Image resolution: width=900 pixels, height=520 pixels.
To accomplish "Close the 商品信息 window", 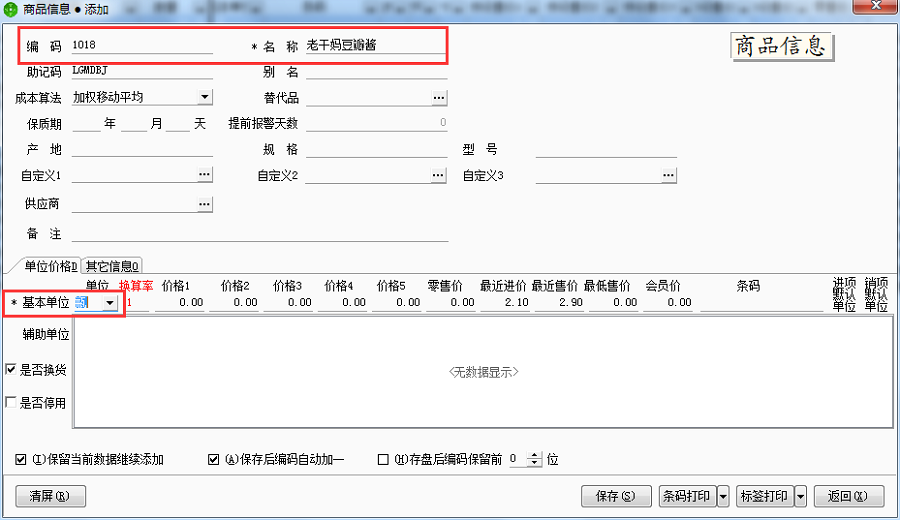I will (x=875, y=6).
